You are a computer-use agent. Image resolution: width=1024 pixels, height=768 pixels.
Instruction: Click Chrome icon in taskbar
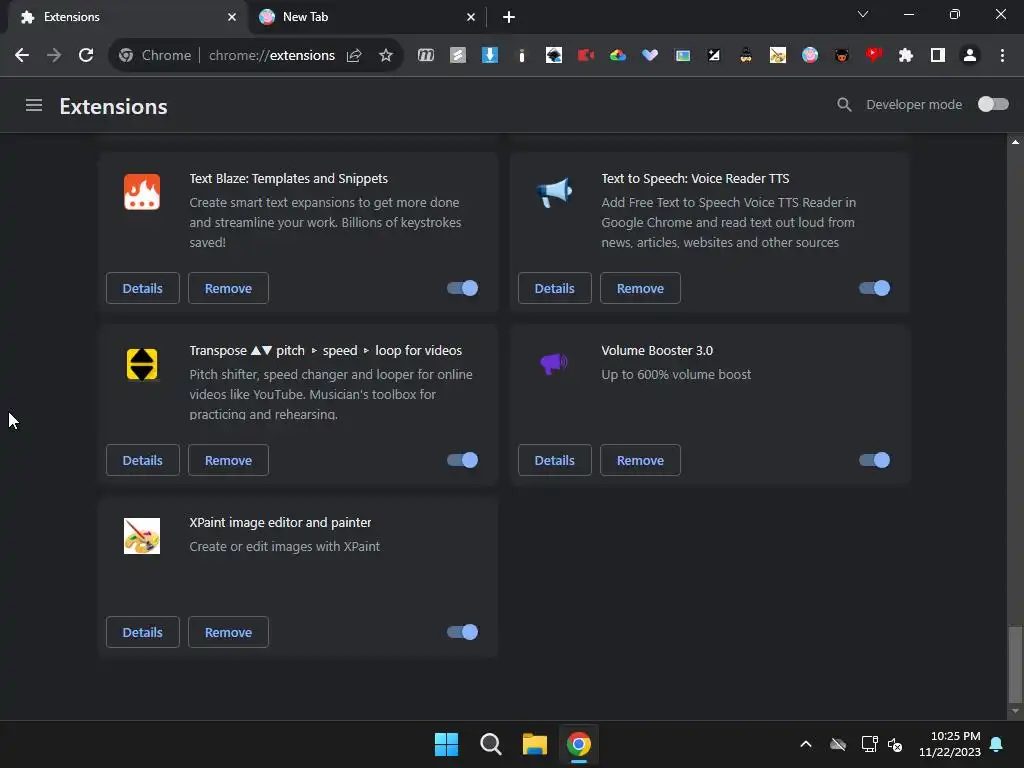click(x=579, y=744)
